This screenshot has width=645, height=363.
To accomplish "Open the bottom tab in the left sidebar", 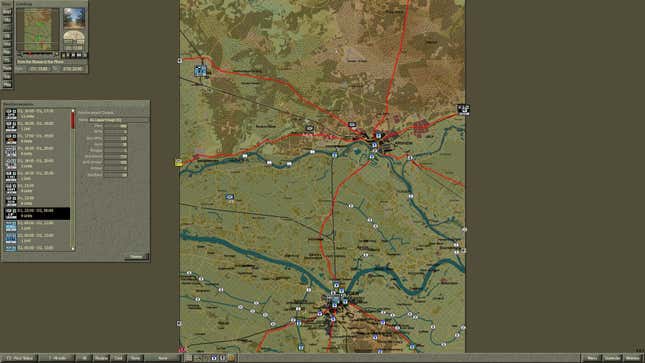I will [7, 84].
